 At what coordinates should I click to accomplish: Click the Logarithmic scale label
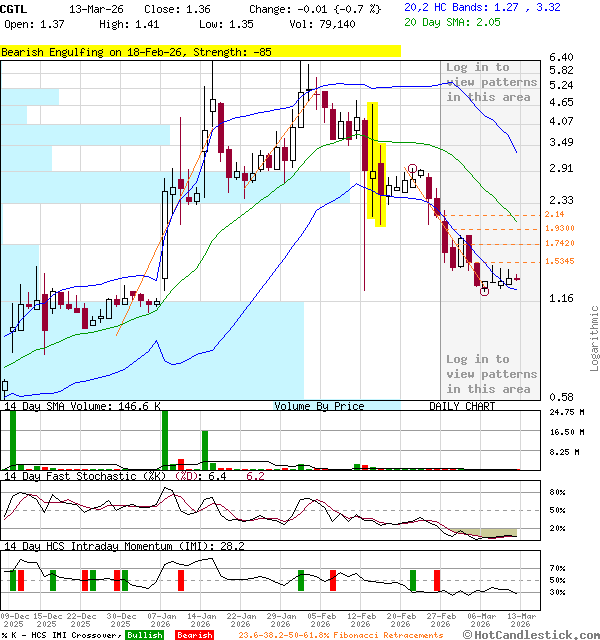click(x=593, y=338)
